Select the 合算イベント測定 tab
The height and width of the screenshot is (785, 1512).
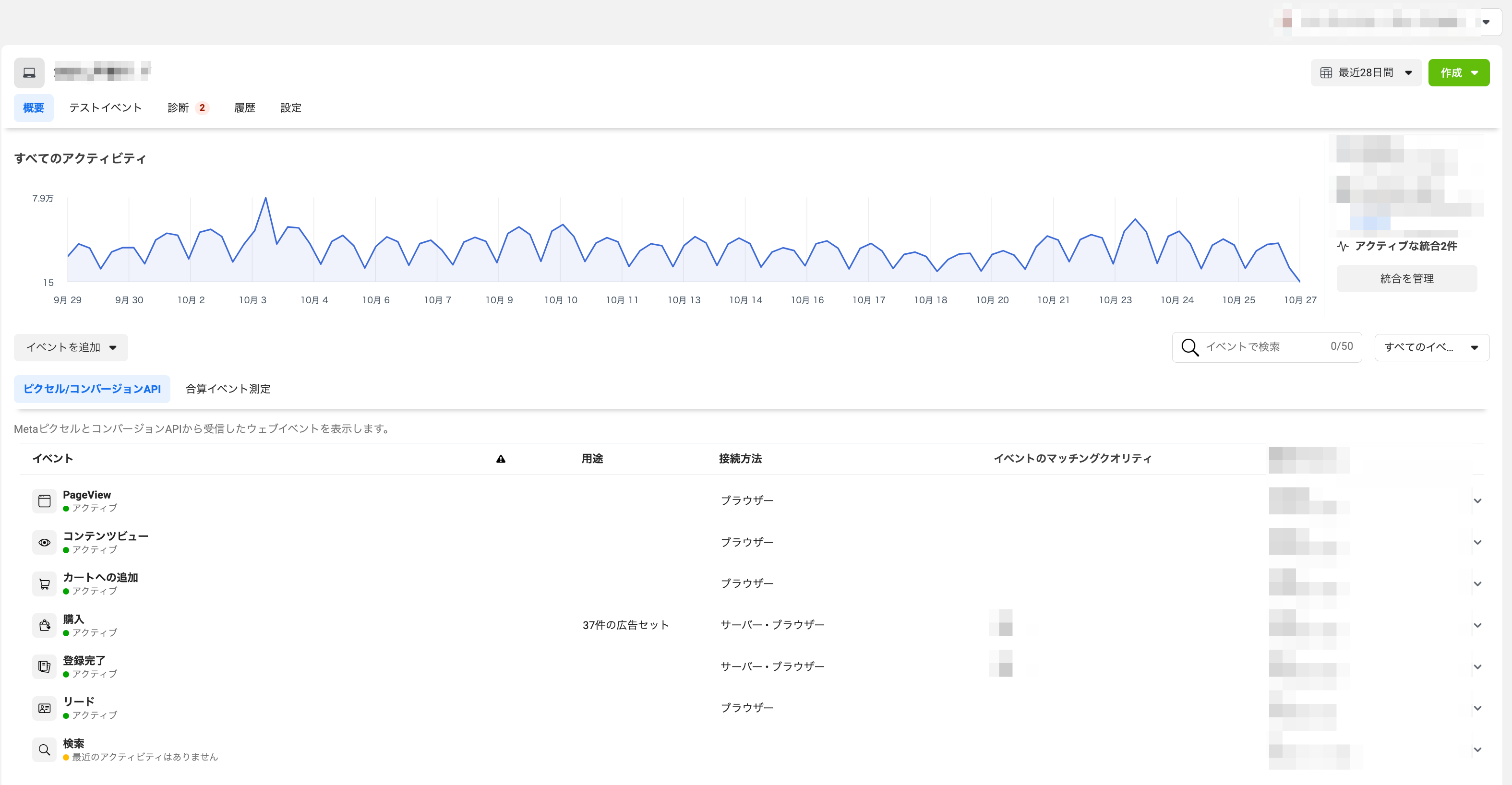tap(228, 389)
